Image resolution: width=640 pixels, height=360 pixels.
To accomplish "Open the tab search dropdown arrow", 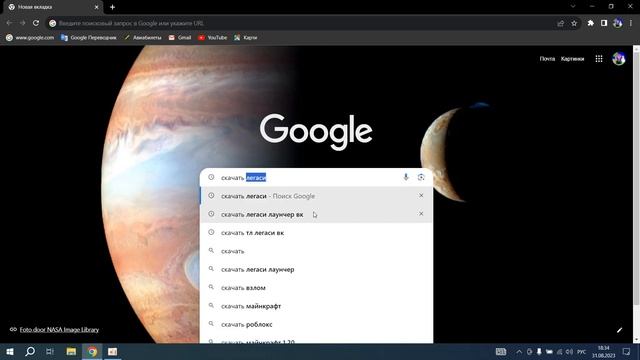I will click(573, 7).
